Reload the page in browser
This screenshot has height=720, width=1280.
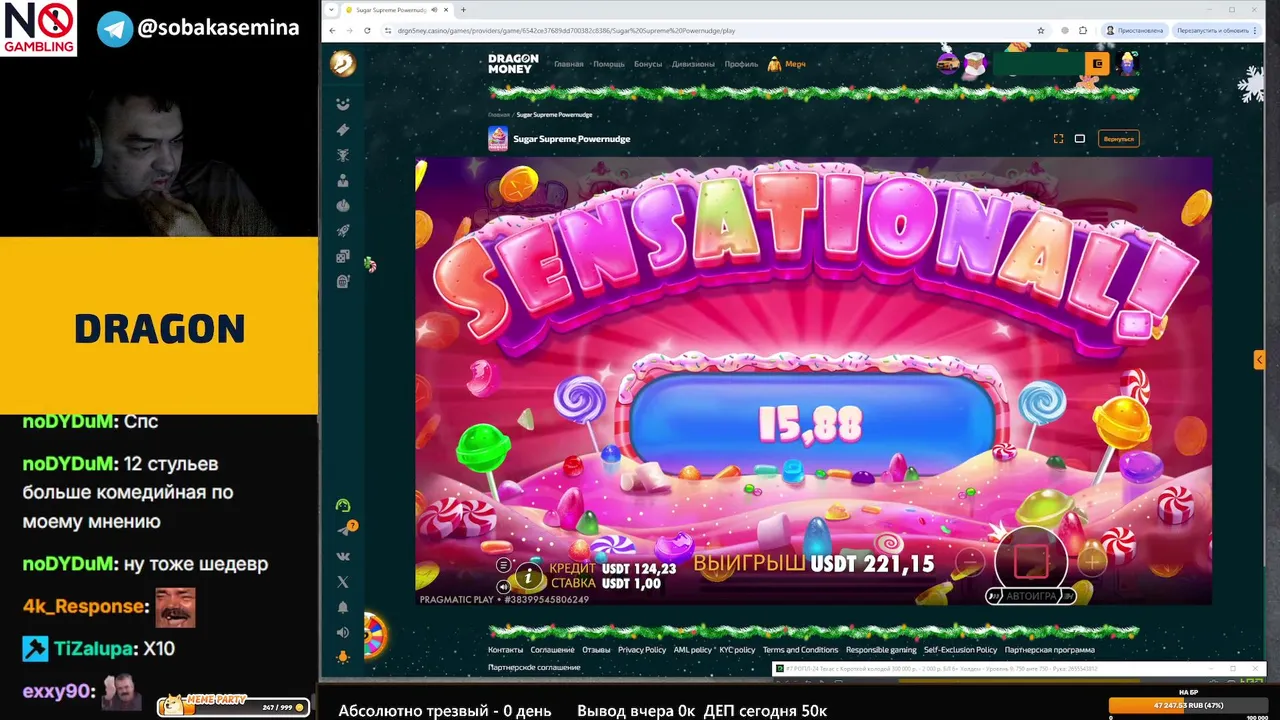(x=366, y=30)
